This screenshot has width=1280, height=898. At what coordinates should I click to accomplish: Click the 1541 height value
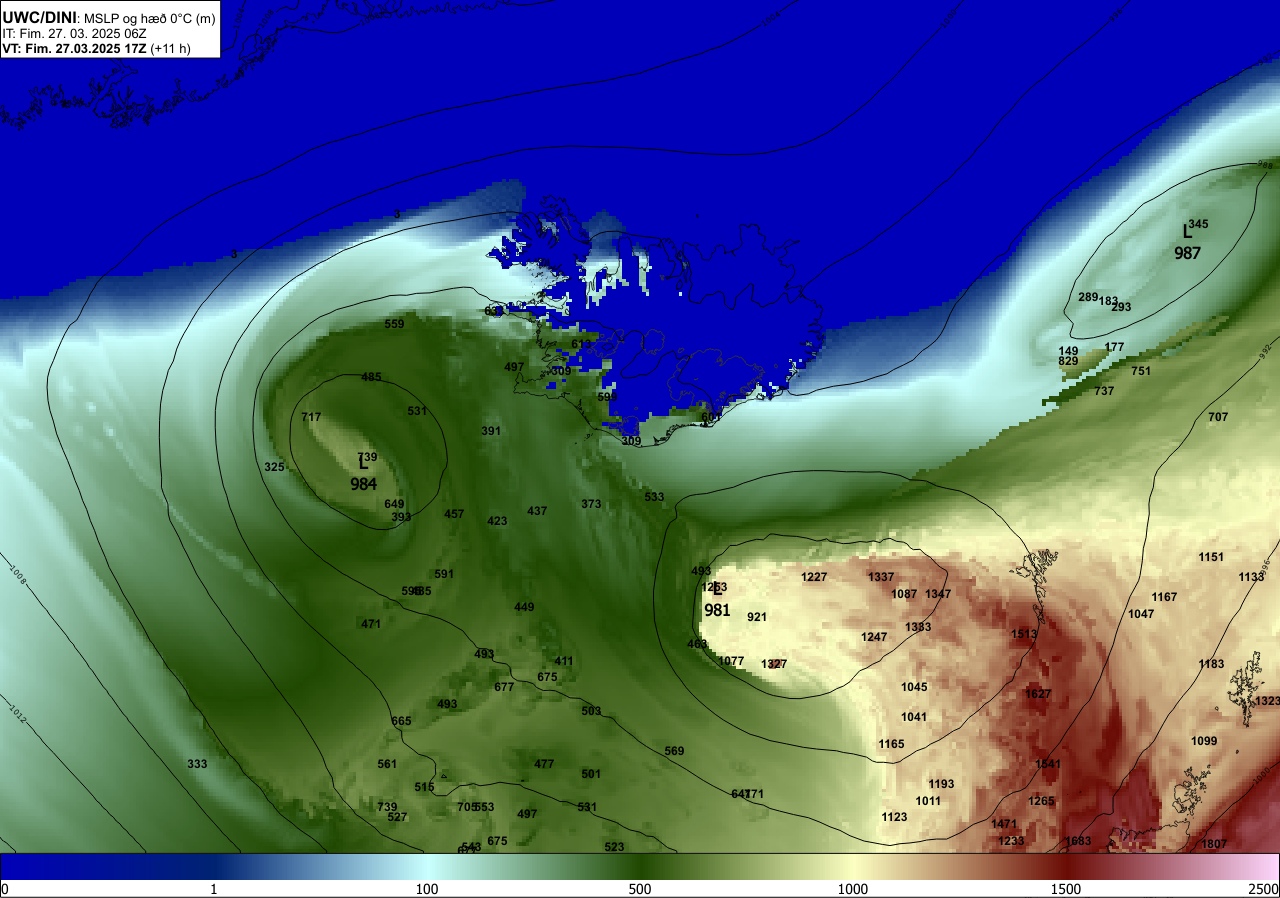click(x=1047, y=764)
